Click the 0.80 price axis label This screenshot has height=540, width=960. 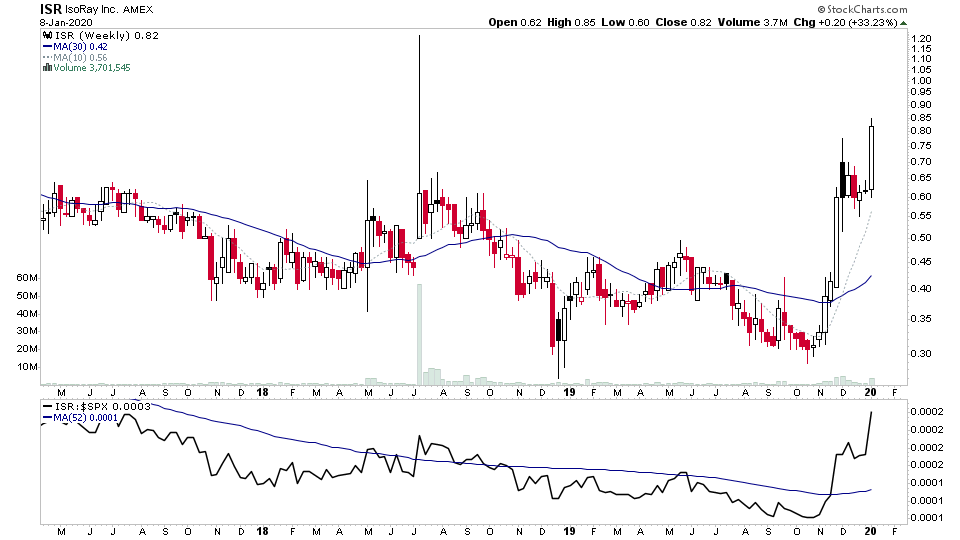pyautogui.click(x=921, y=131)
